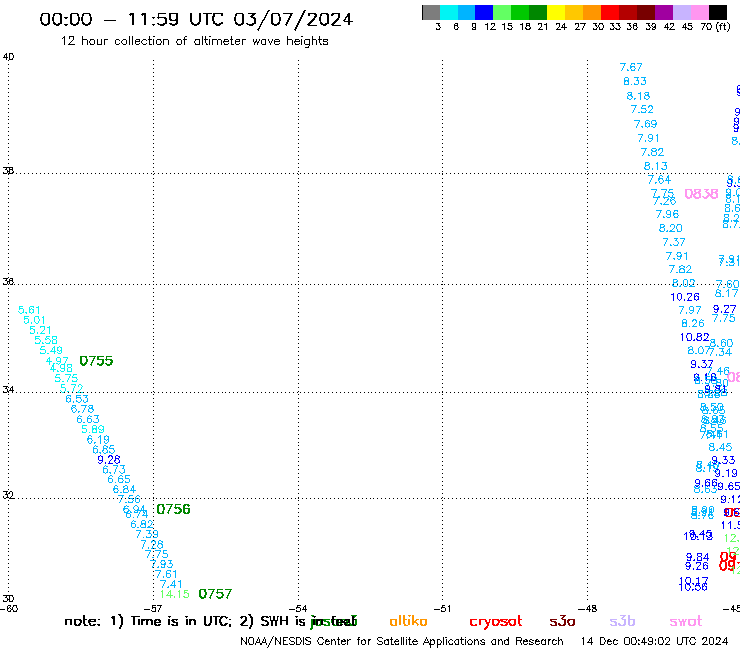Click the 0757 green pass time label
740x650 pixels.
point(215,594)
